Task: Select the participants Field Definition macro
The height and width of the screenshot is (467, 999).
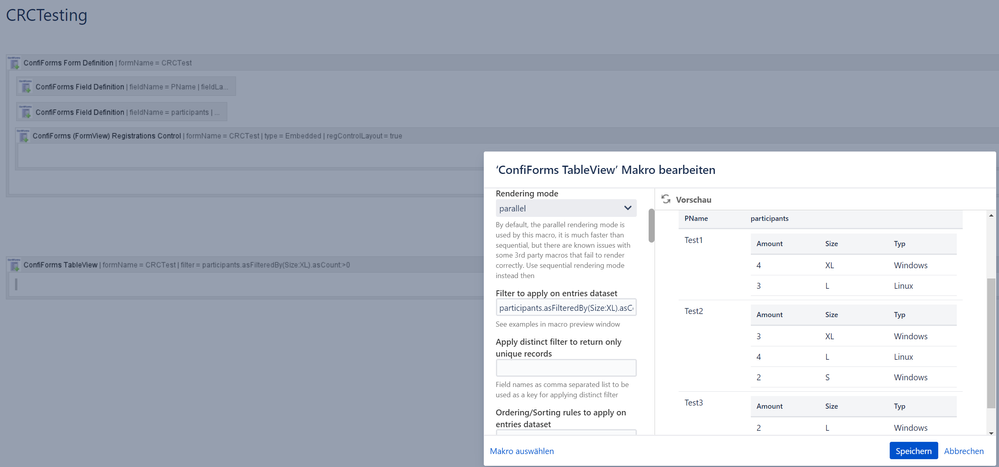Action: pos(122,112)
